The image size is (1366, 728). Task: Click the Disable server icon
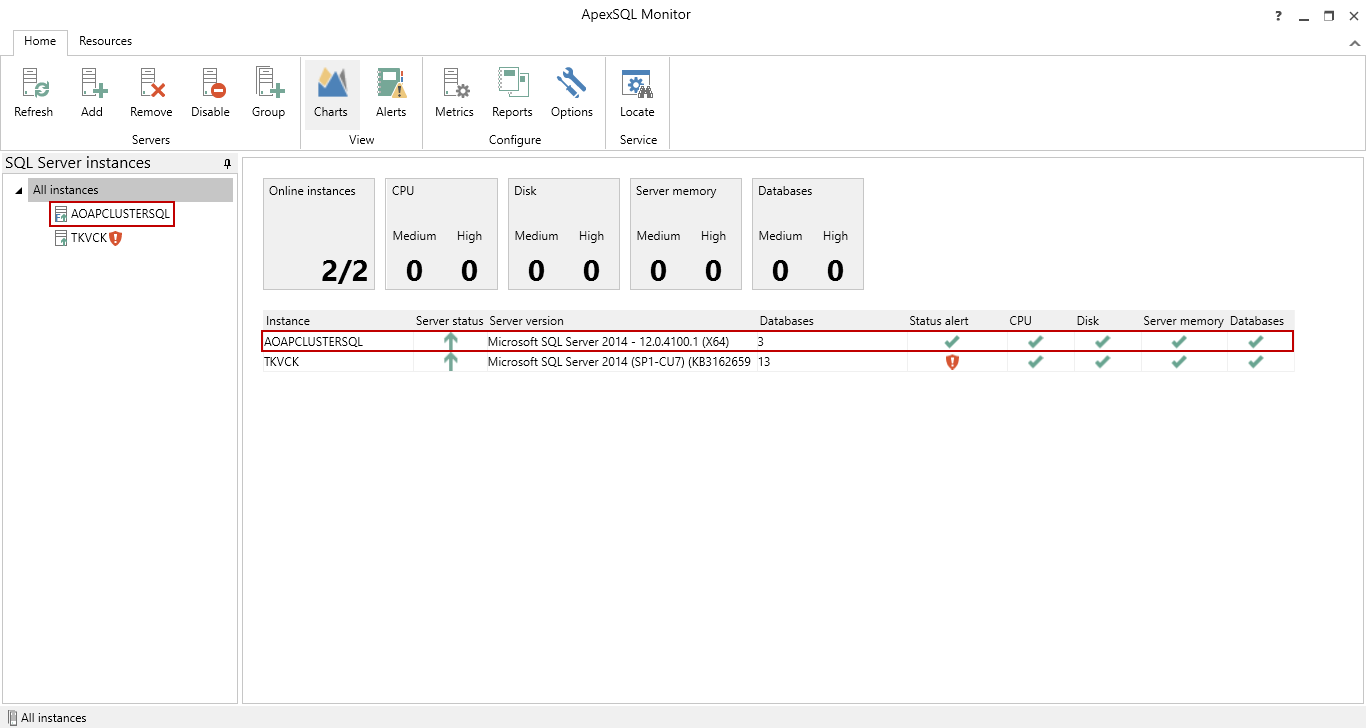210,92
